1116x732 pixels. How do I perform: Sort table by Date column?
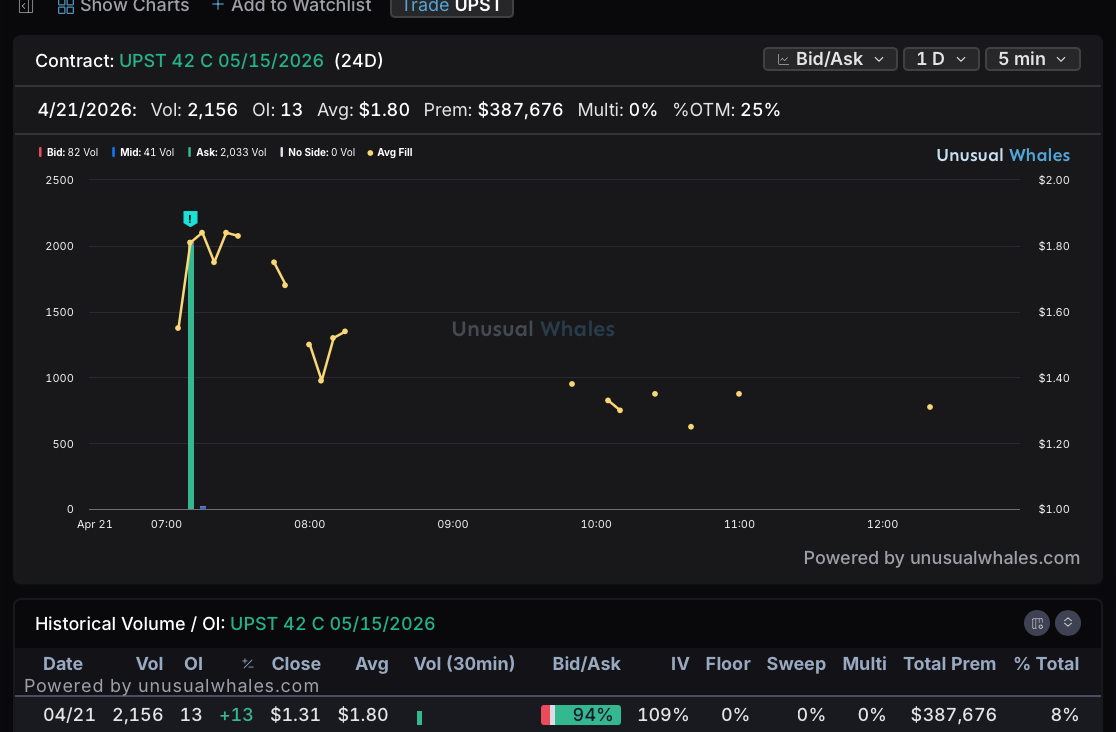tap(63, 664)
